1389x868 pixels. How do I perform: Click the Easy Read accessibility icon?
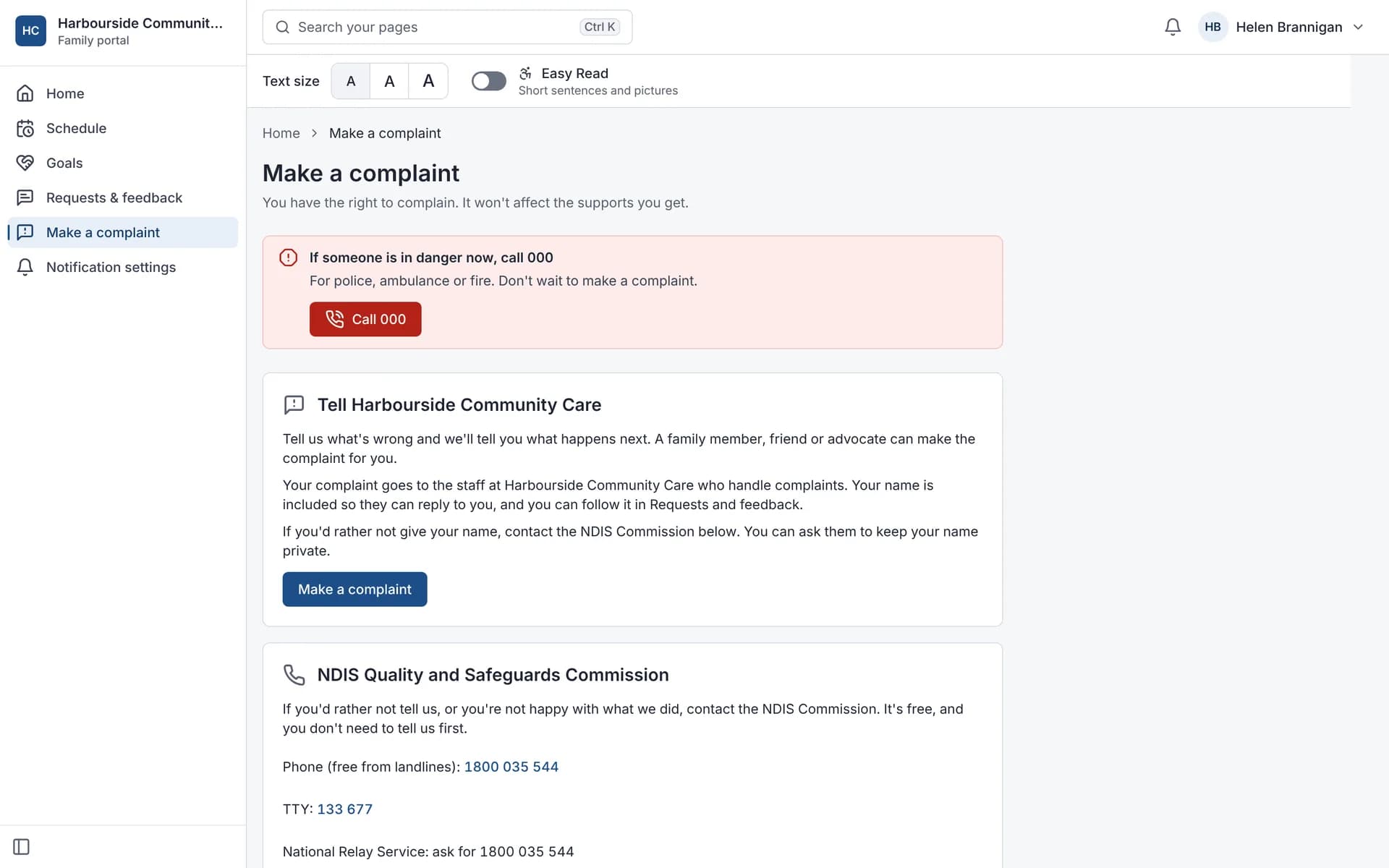click(x=526, y=73)
